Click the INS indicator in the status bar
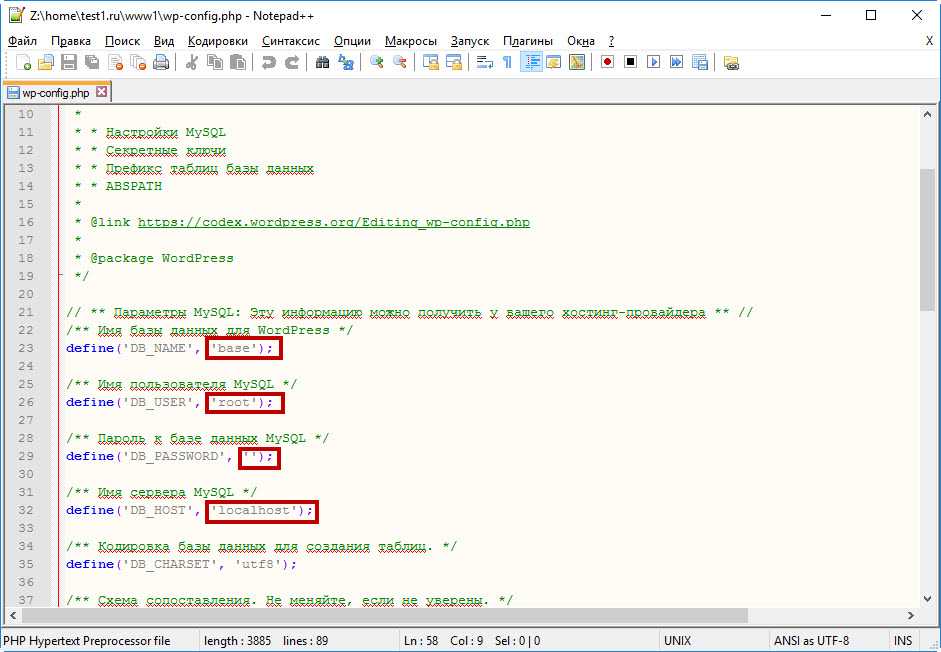Image resolution: width=941 pixels, height=652 pixels. point(903,641)
